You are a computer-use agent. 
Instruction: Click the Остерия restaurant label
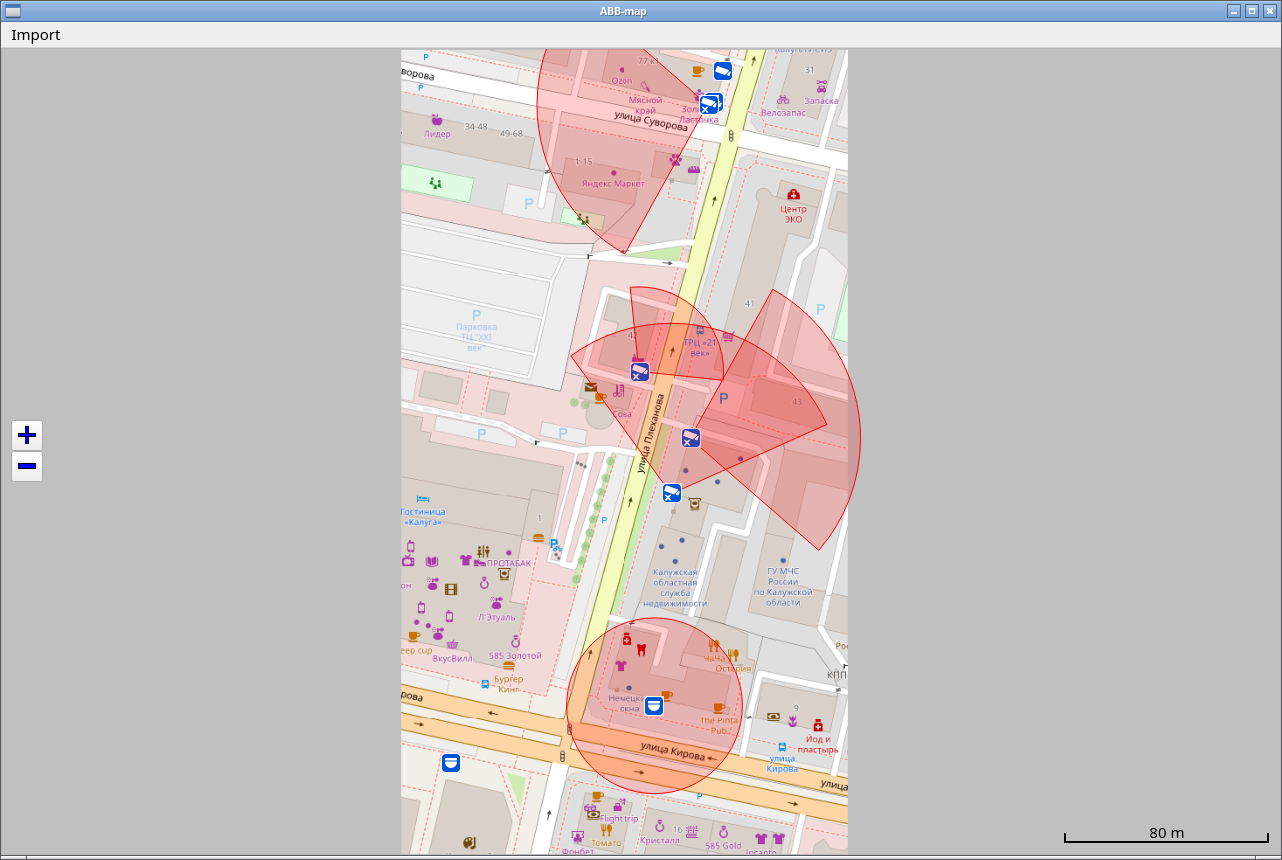click(733, 669)
